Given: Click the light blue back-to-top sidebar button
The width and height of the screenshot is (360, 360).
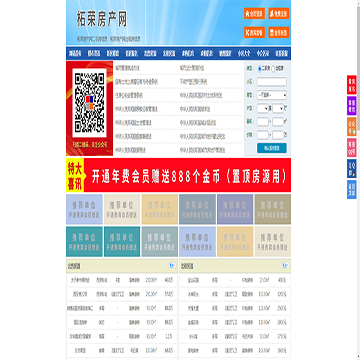Looking at the screenshot, I should coord(352,190).
